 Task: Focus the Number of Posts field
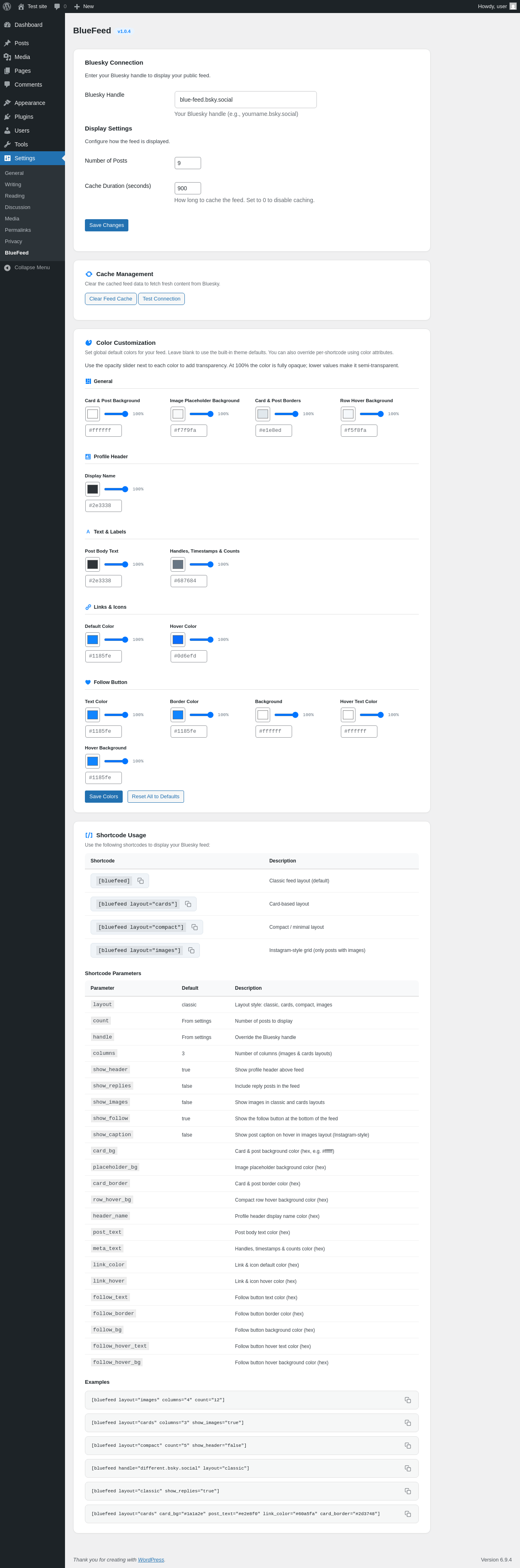(188, 163)
